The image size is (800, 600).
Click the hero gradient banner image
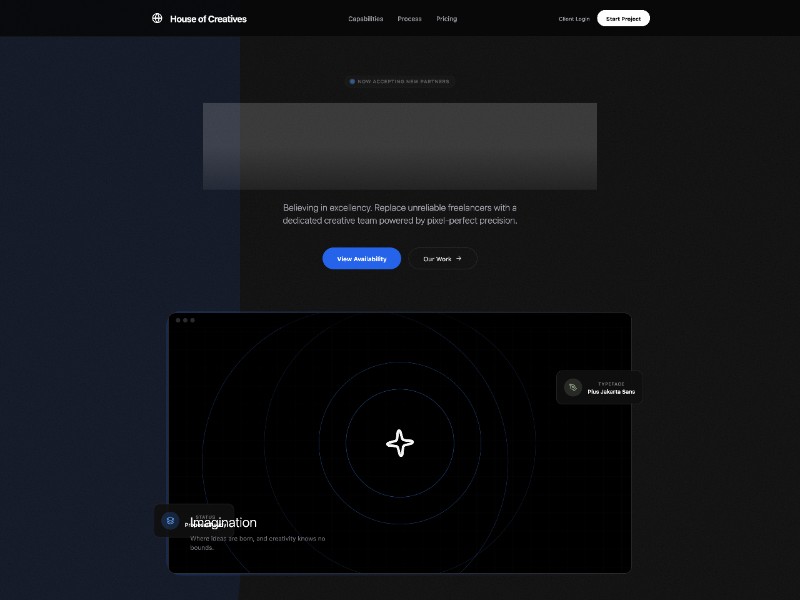[x=400, y=146]
